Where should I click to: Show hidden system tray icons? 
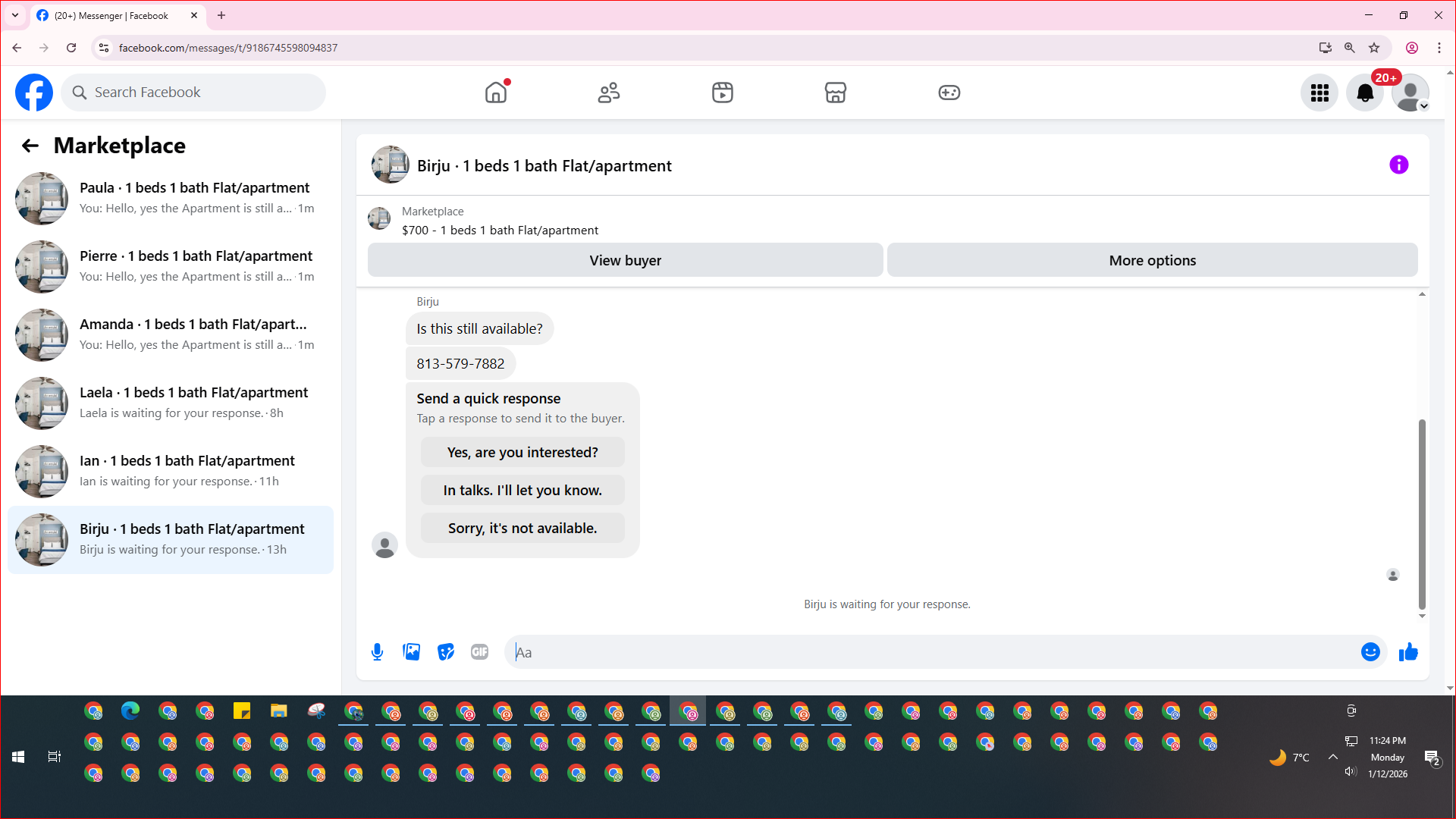tap(1332, 757)
